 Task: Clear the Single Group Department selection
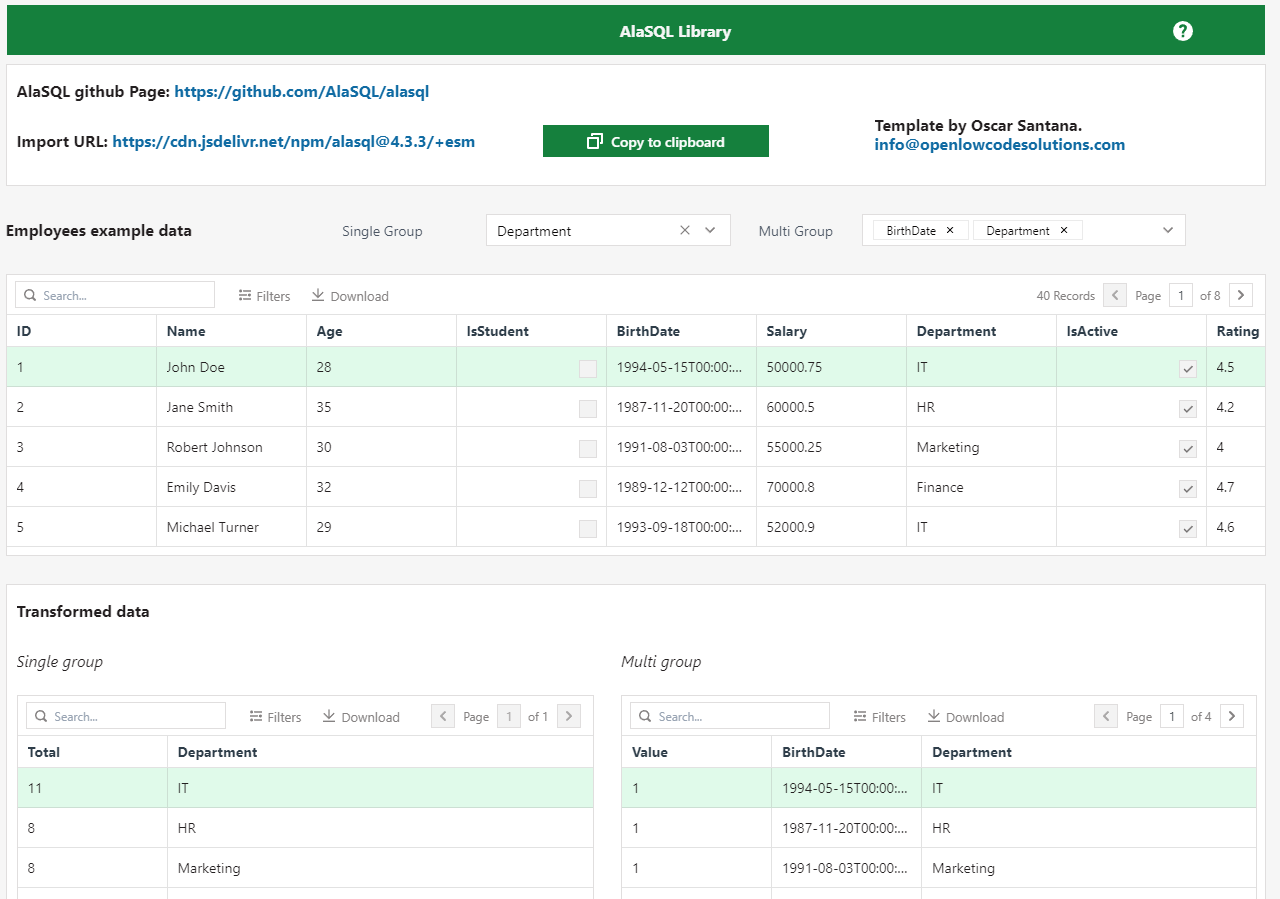tap(685, 231)
